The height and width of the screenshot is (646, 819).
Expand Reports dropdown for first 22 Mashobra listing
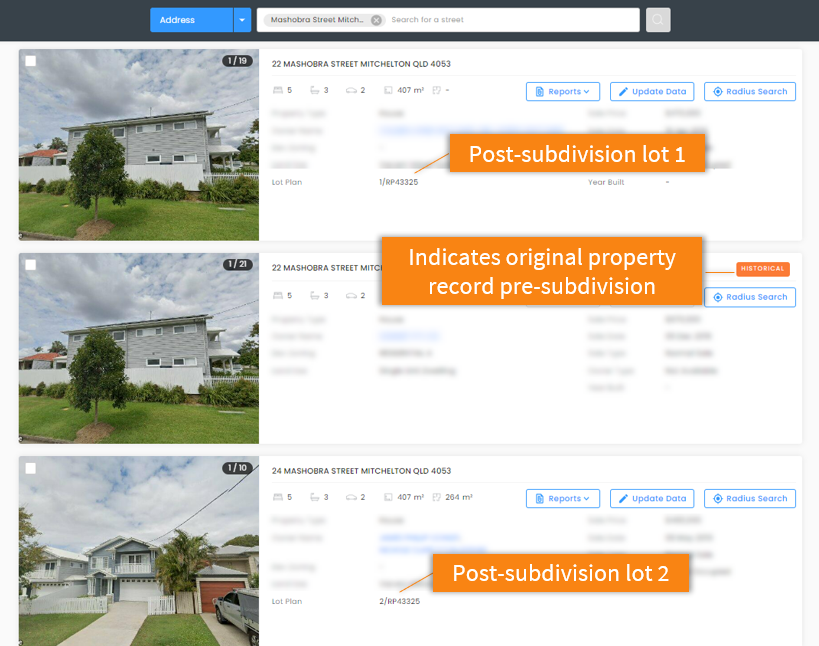(x=563, y=91)
